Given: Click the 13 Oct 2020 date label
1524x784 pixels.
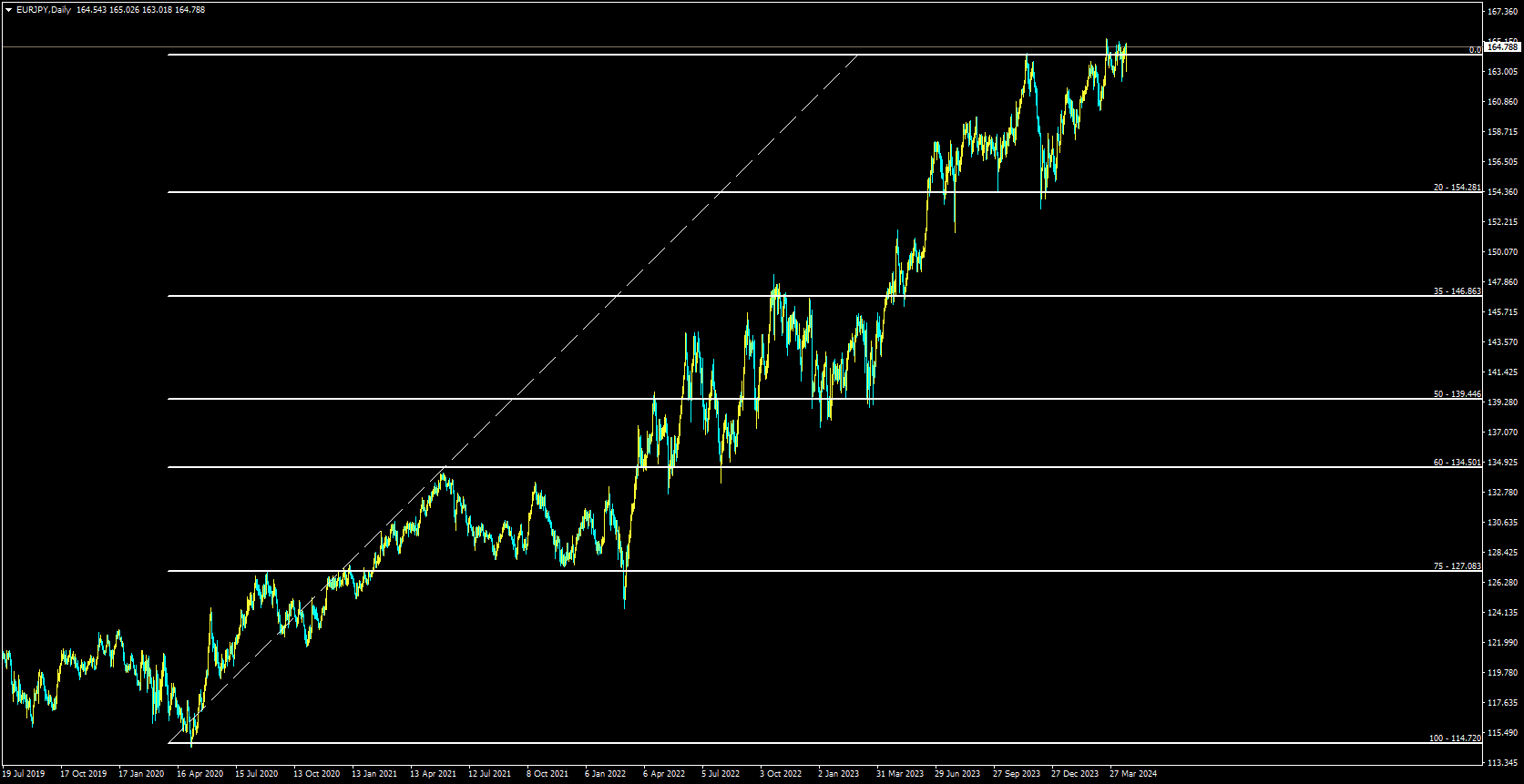Looking at the screenshot, I should coord(316,774).
